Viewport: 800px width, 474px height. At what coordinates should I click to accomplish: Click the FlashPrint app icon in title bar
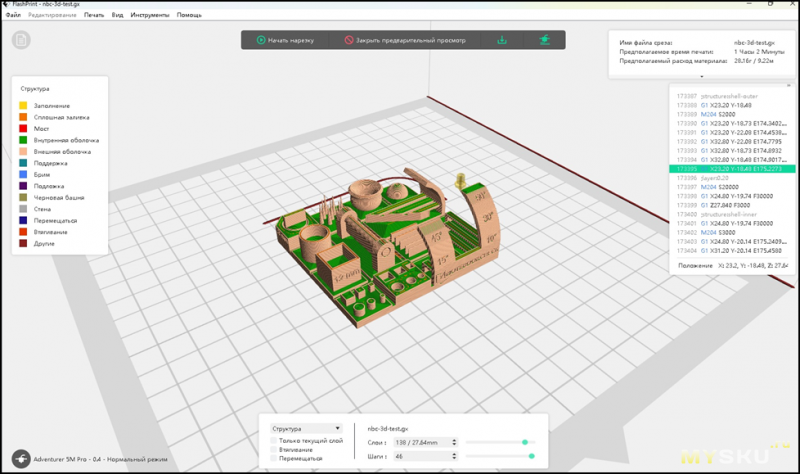point(7,4)
